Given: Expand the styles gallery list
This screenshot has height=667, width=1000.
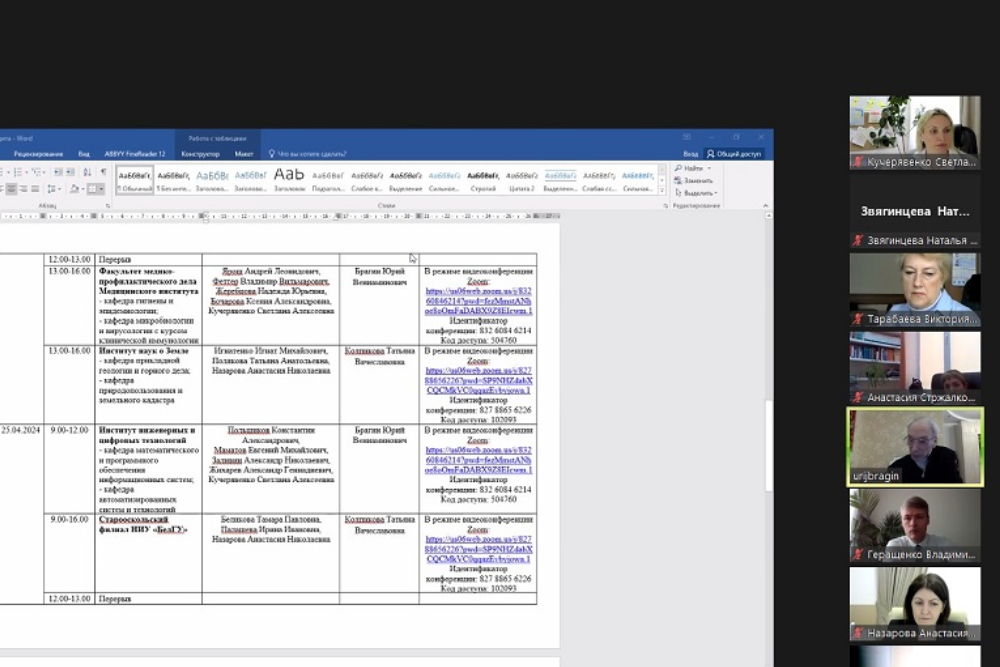Looking at the screenshot, I should [661, 188].
